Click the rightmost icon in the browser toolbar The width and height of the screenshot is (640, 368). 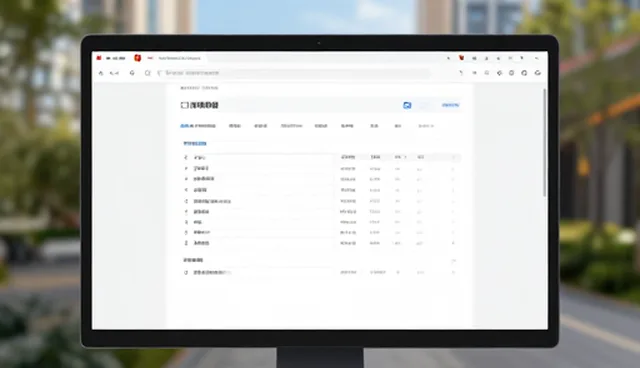[x=538, y=73]
